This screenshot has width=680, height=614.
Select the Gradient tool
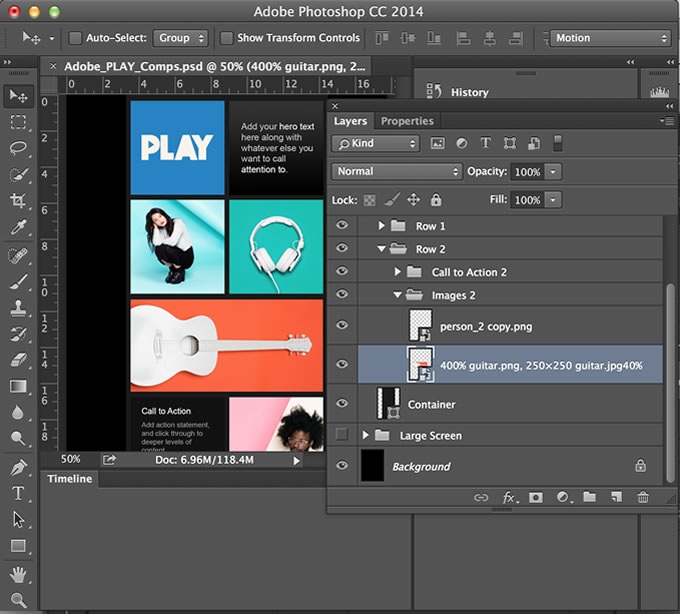tap(18, 386)
